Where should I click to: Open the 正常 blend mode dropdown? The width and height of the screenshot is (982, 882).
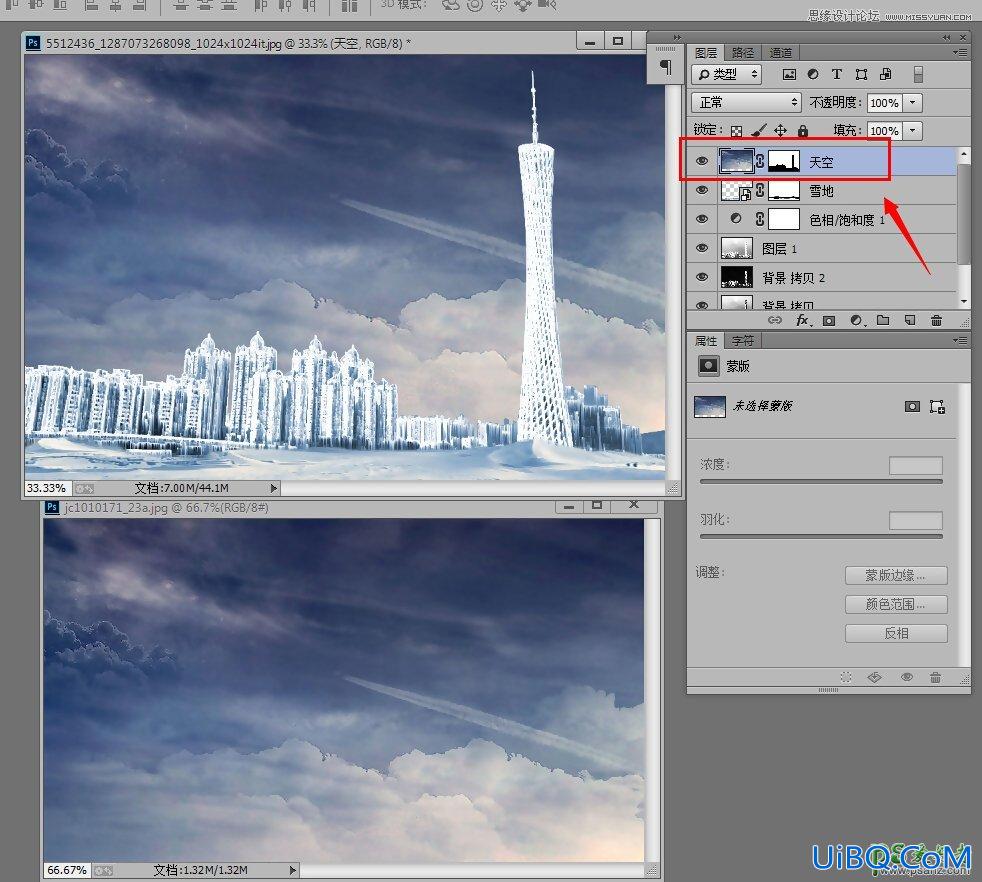(x=746, y=102)
